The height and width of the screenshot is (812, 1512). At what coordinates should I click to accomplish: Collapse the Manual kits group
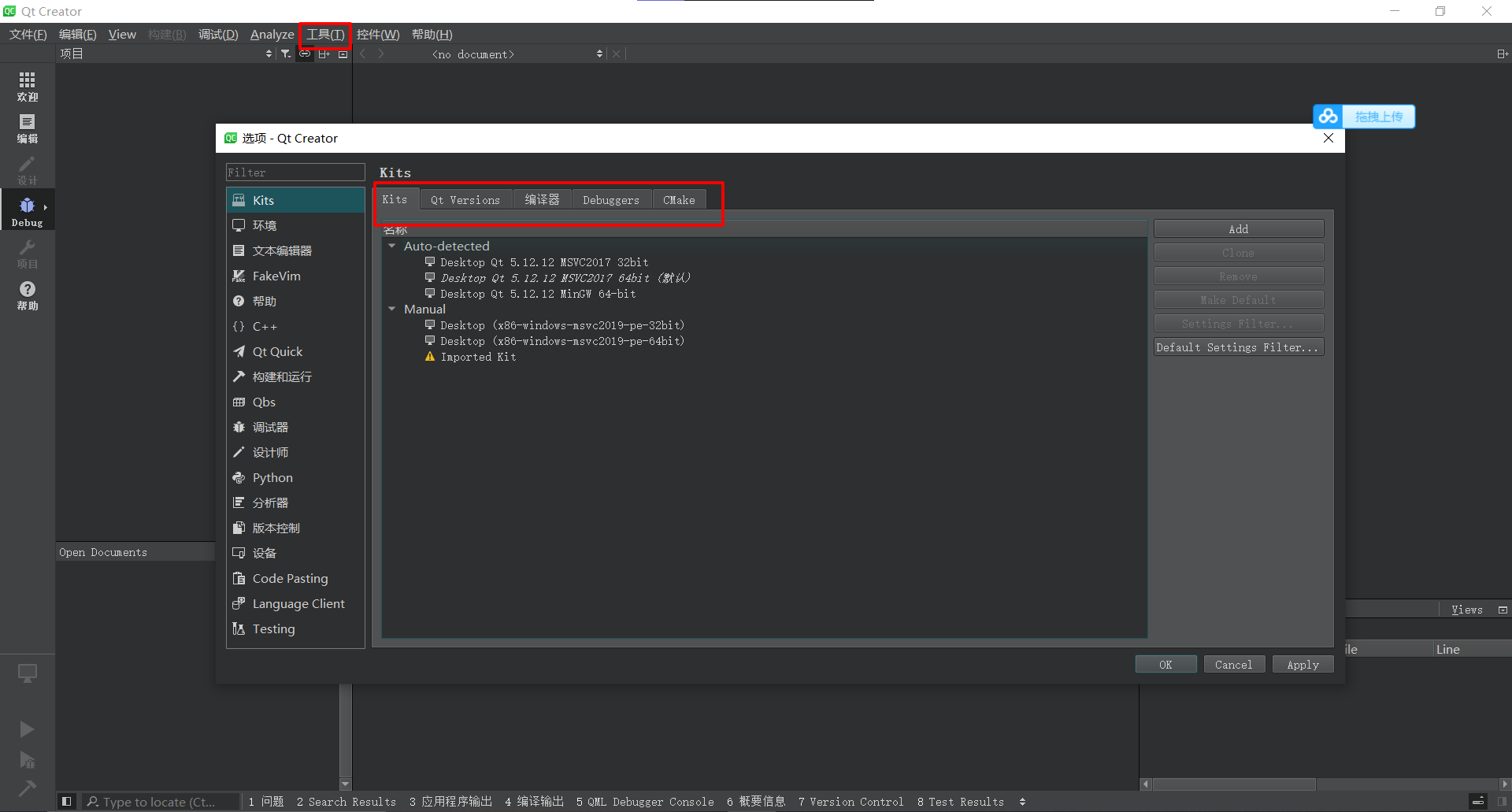[x=391, y=309]
